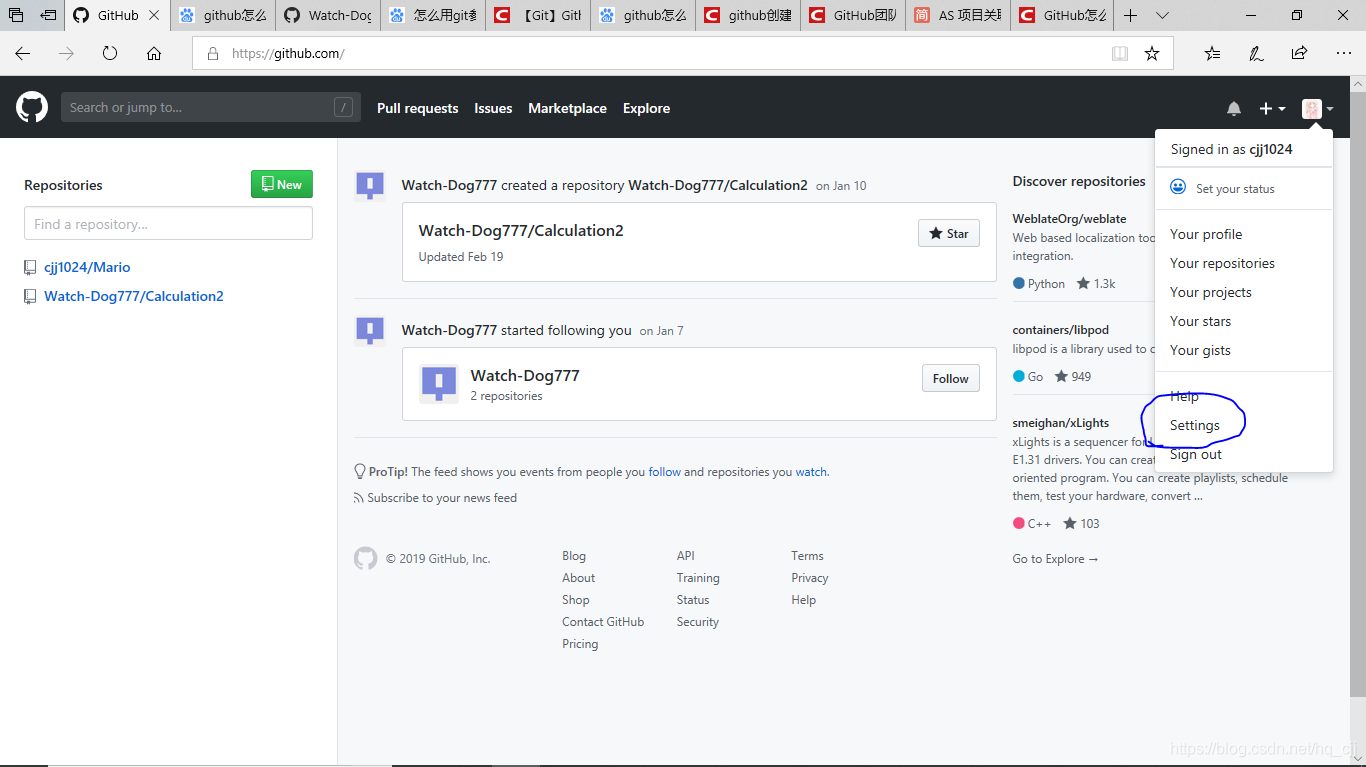The height and width of the screenshot is (767, 1366).
Task: Click the set-aside tabs icon
Action: point(47,15)
